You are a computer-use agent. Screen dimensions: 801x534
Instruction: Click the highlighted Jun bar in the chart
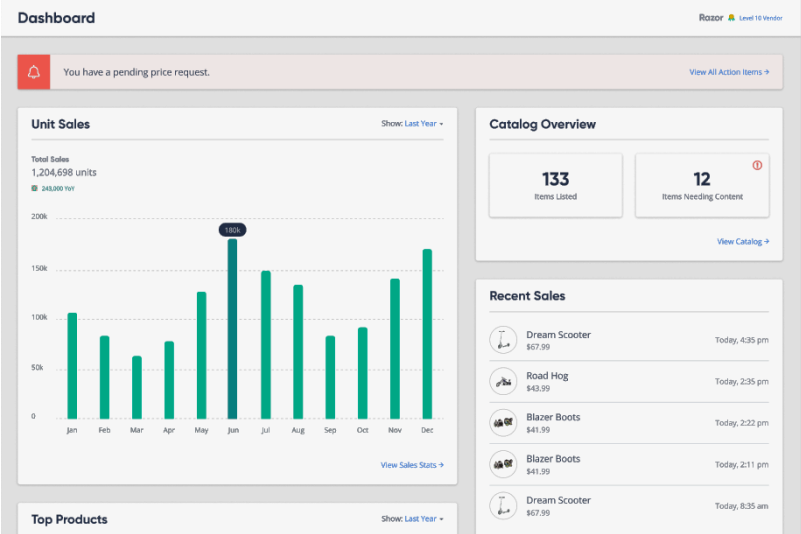232,329
